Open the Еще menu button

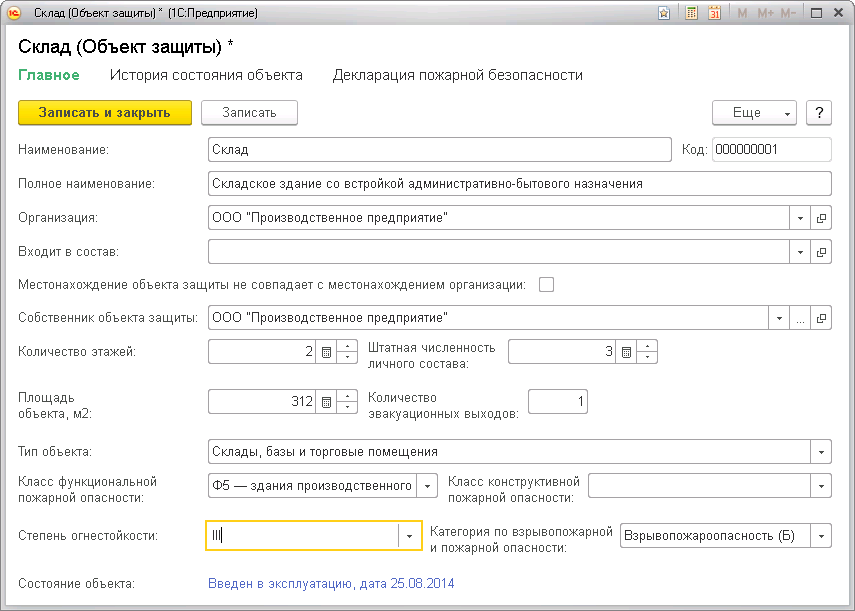[753, 113]
